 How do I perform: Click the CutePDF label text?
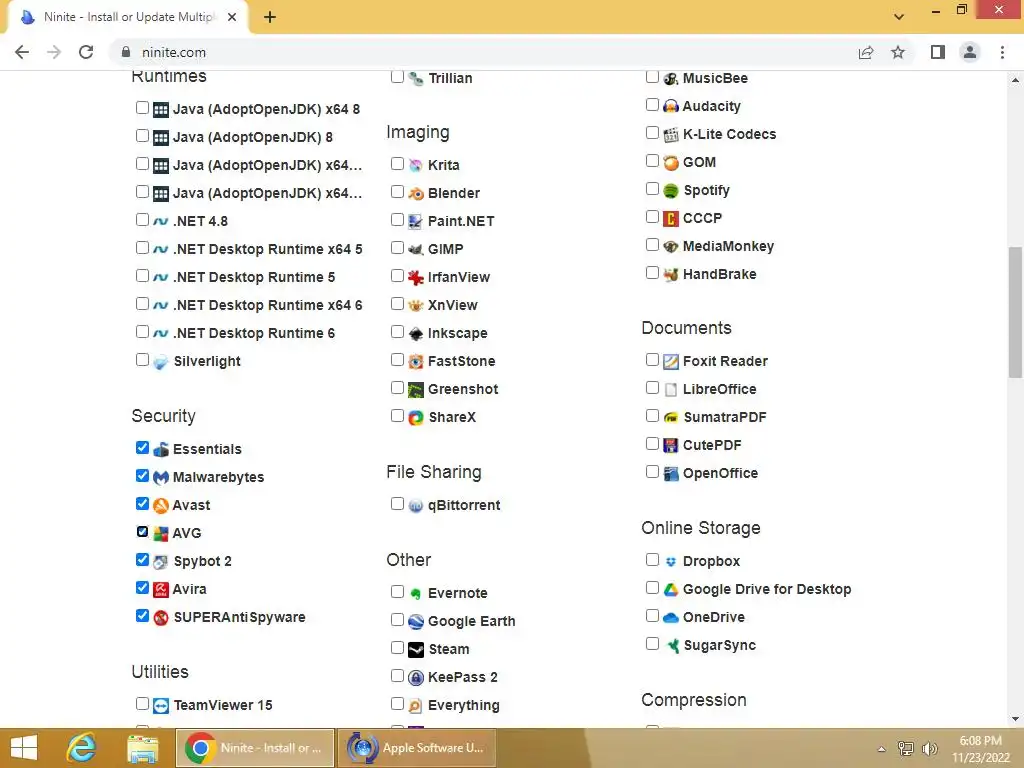tap(712, 445)
